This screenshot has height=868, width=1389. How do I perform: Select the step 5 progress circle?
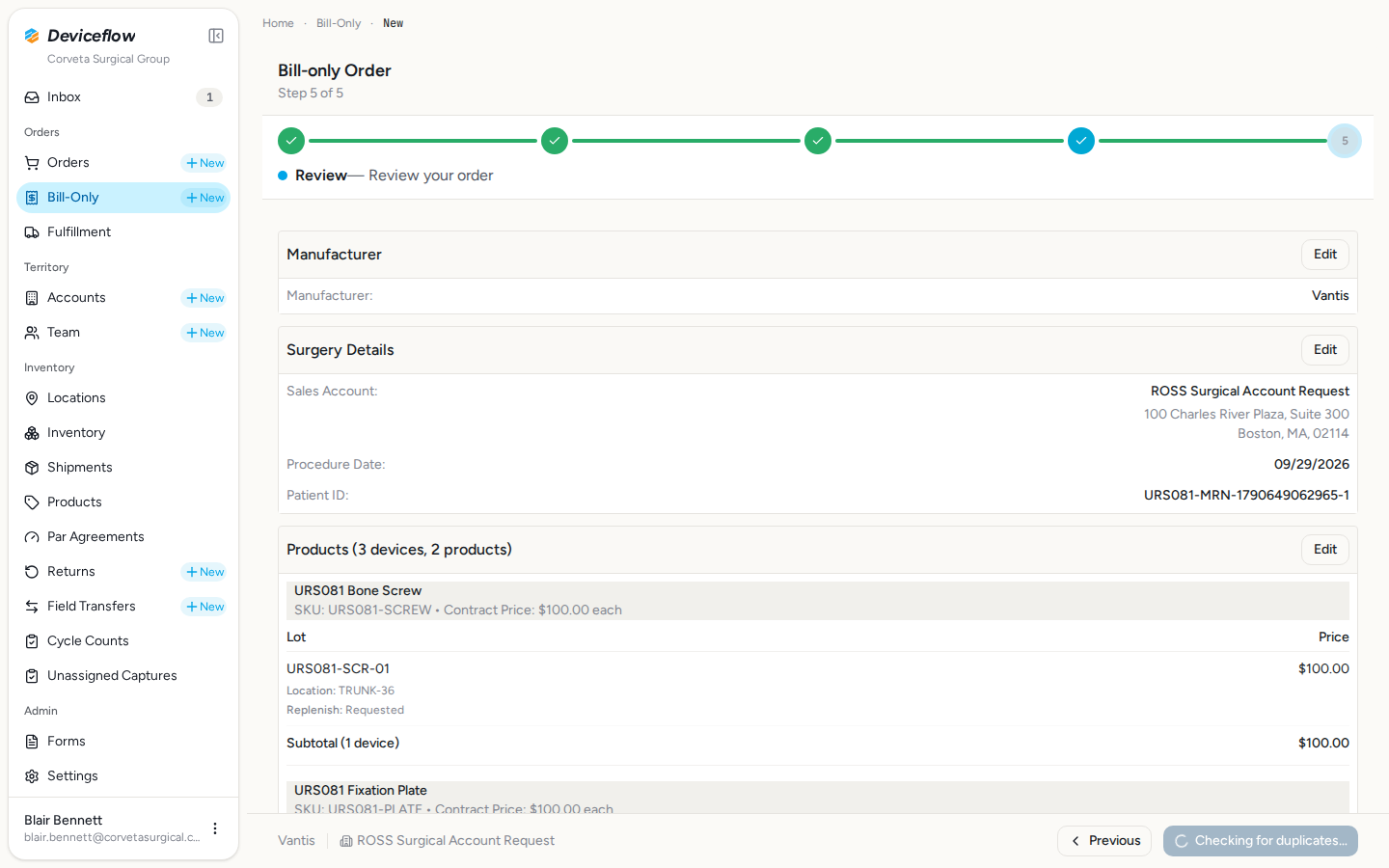click(1345, 141)
